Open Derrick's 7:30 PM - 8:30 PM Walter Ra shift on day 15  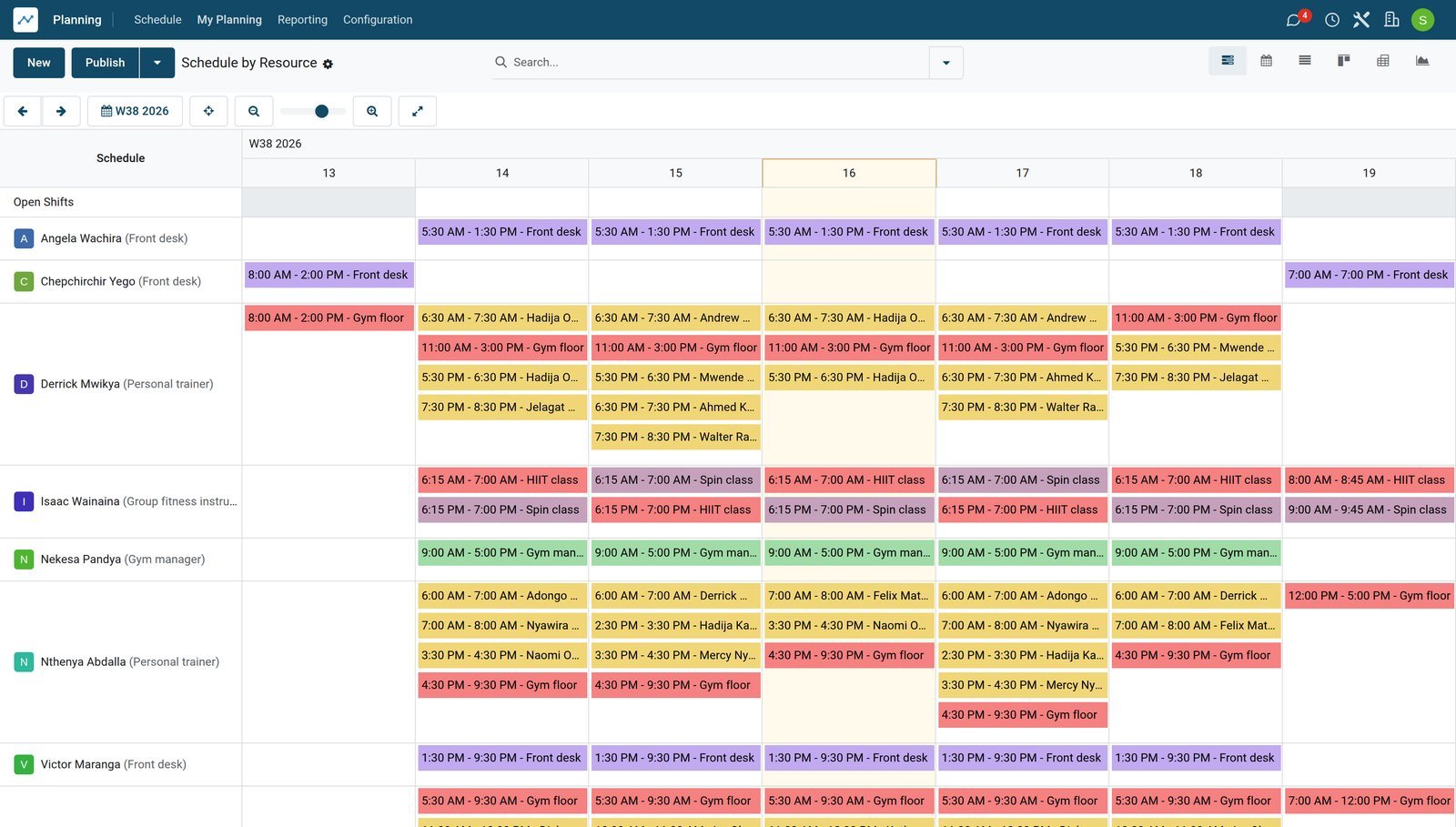coord(675,438)
